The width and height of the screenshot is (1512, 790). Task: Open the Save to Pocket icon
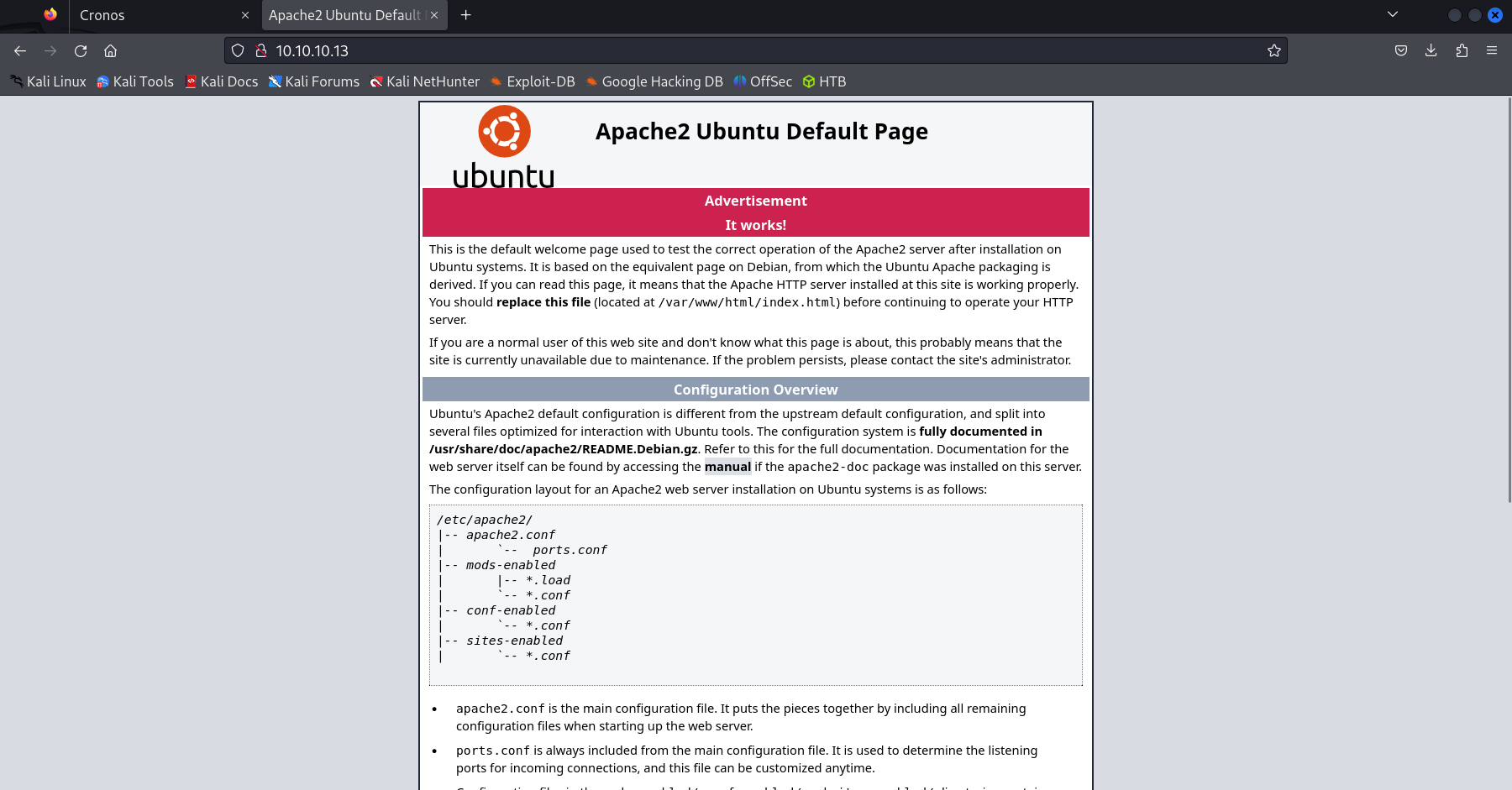(x=1400, y=50)
